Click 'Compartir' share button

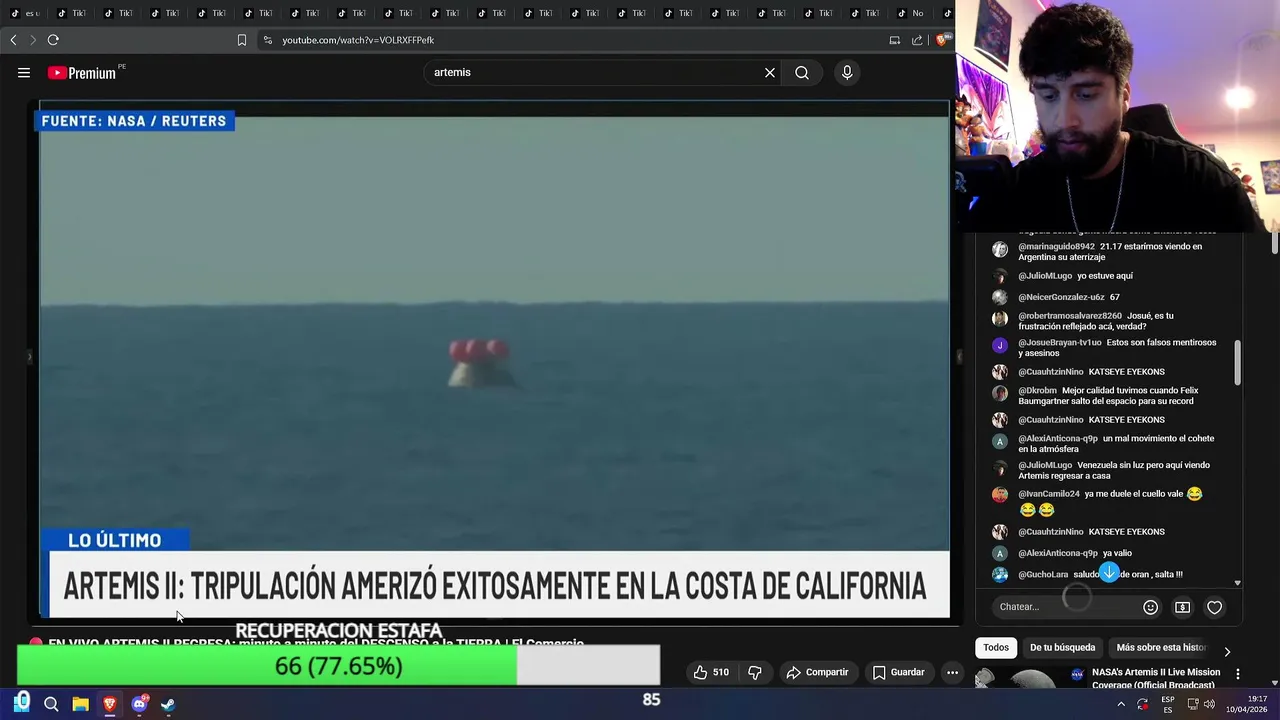817,672
